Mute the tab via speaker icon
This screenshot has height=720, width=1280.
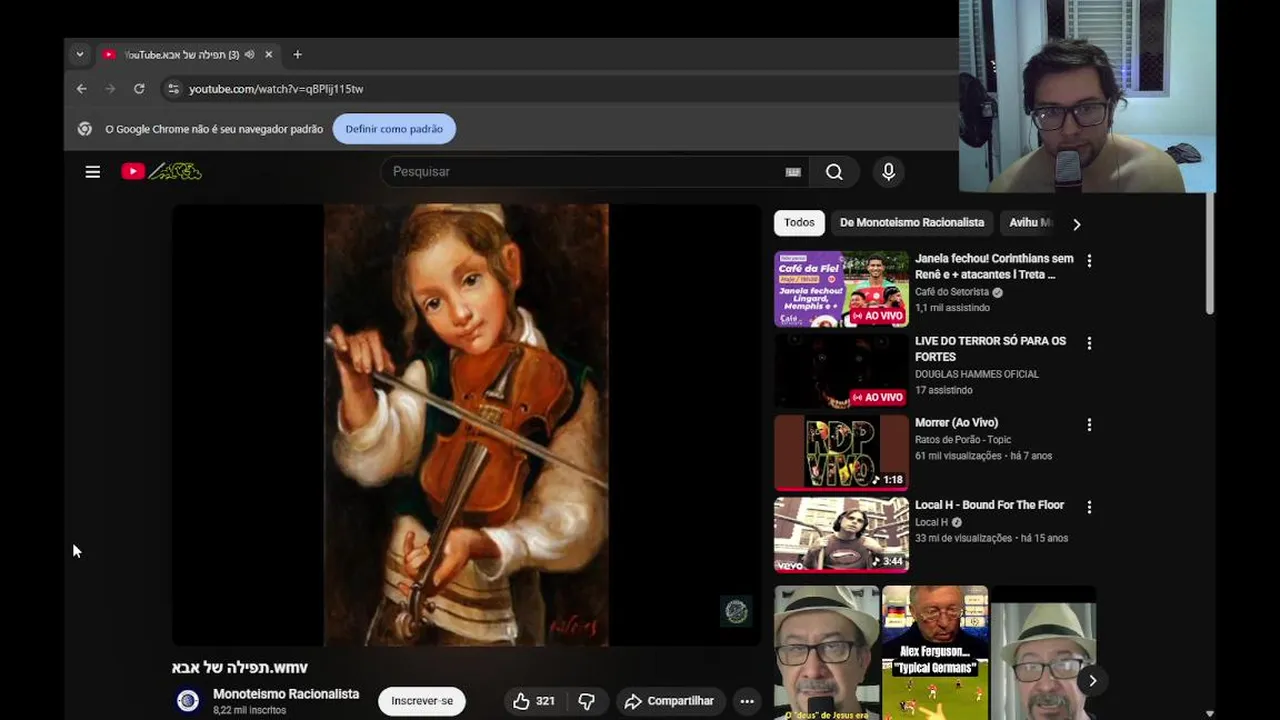(249, 55)
